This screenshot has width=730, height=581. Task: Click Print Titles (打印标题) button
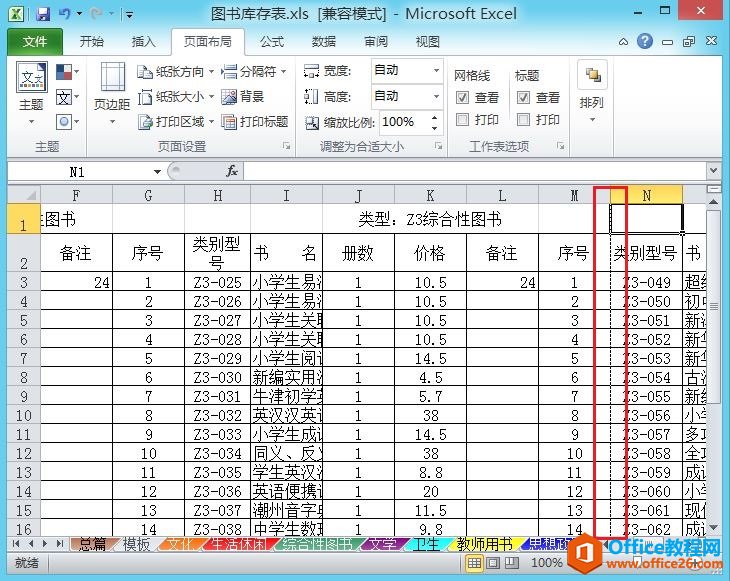click(254, 122)
